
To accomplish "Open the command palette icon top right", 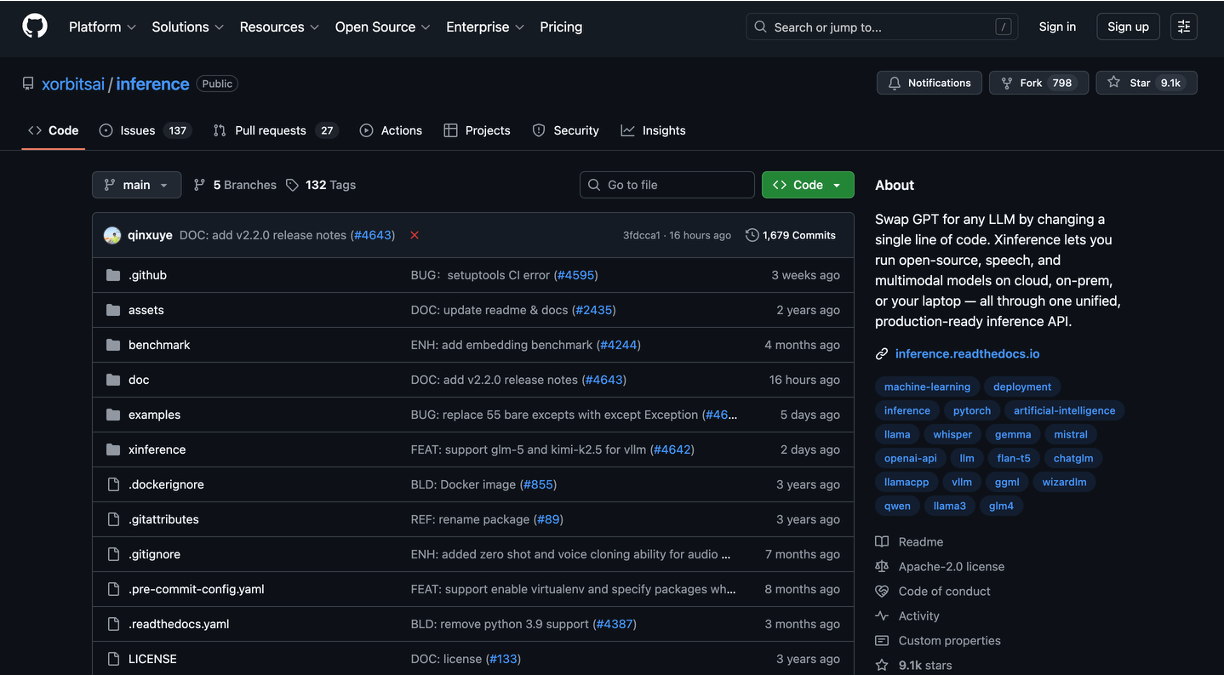I will 1183,26.
